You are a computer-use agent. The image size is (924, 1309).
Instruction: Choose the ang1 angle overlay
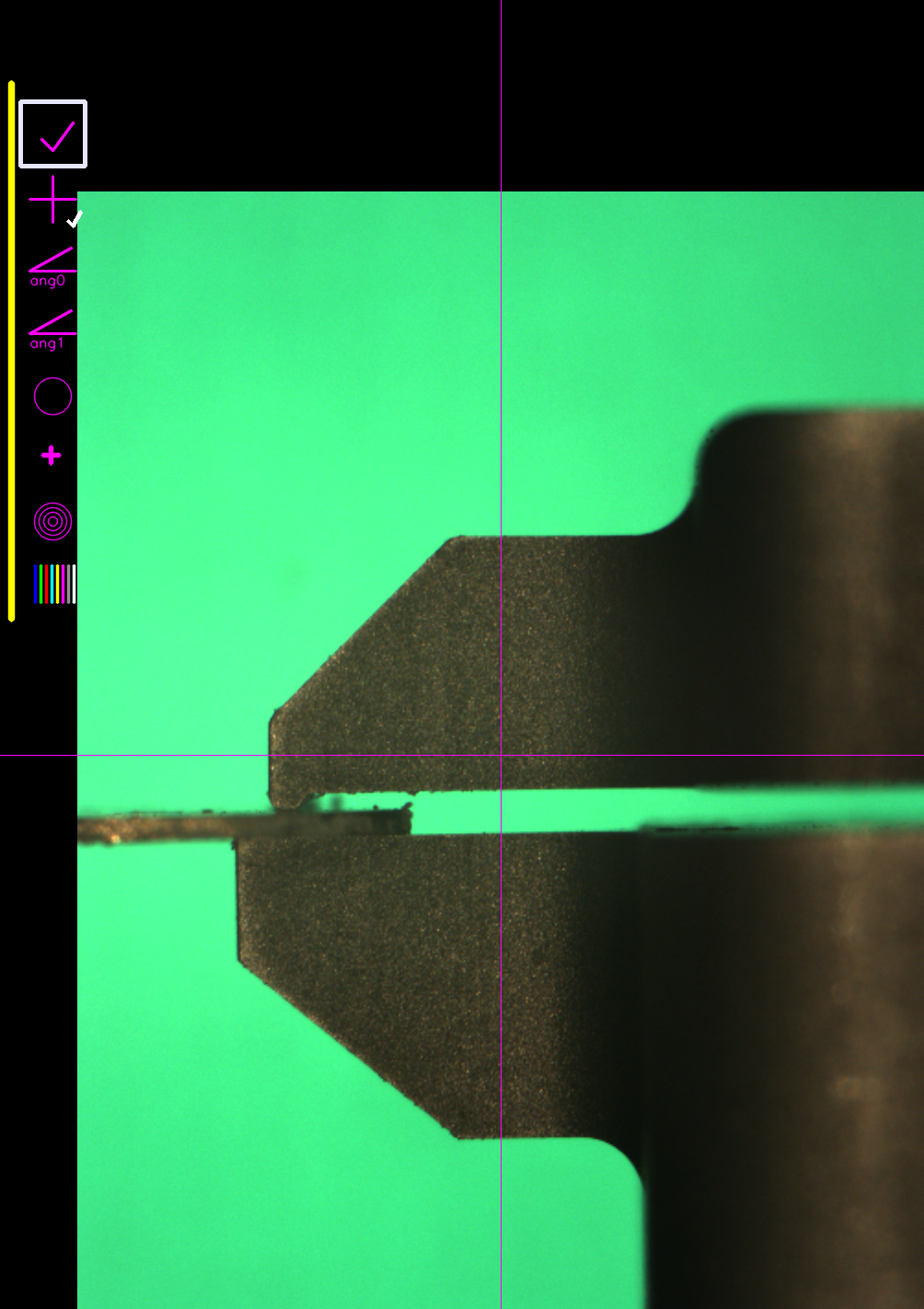[x=52, y=330]
